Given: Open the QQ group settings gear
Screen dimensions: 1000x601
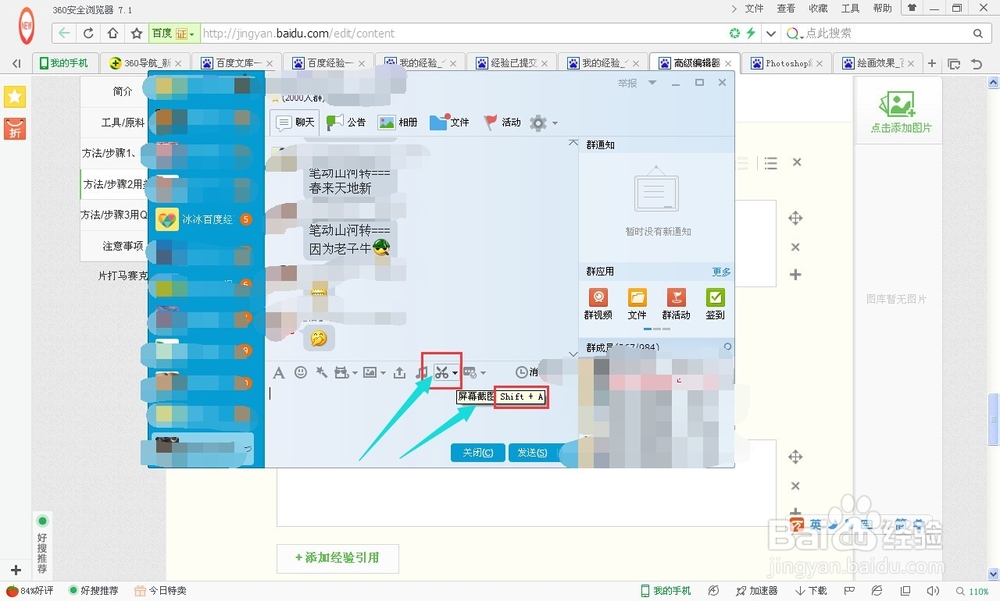Looking at the screenshot, I should coord(539,122).
